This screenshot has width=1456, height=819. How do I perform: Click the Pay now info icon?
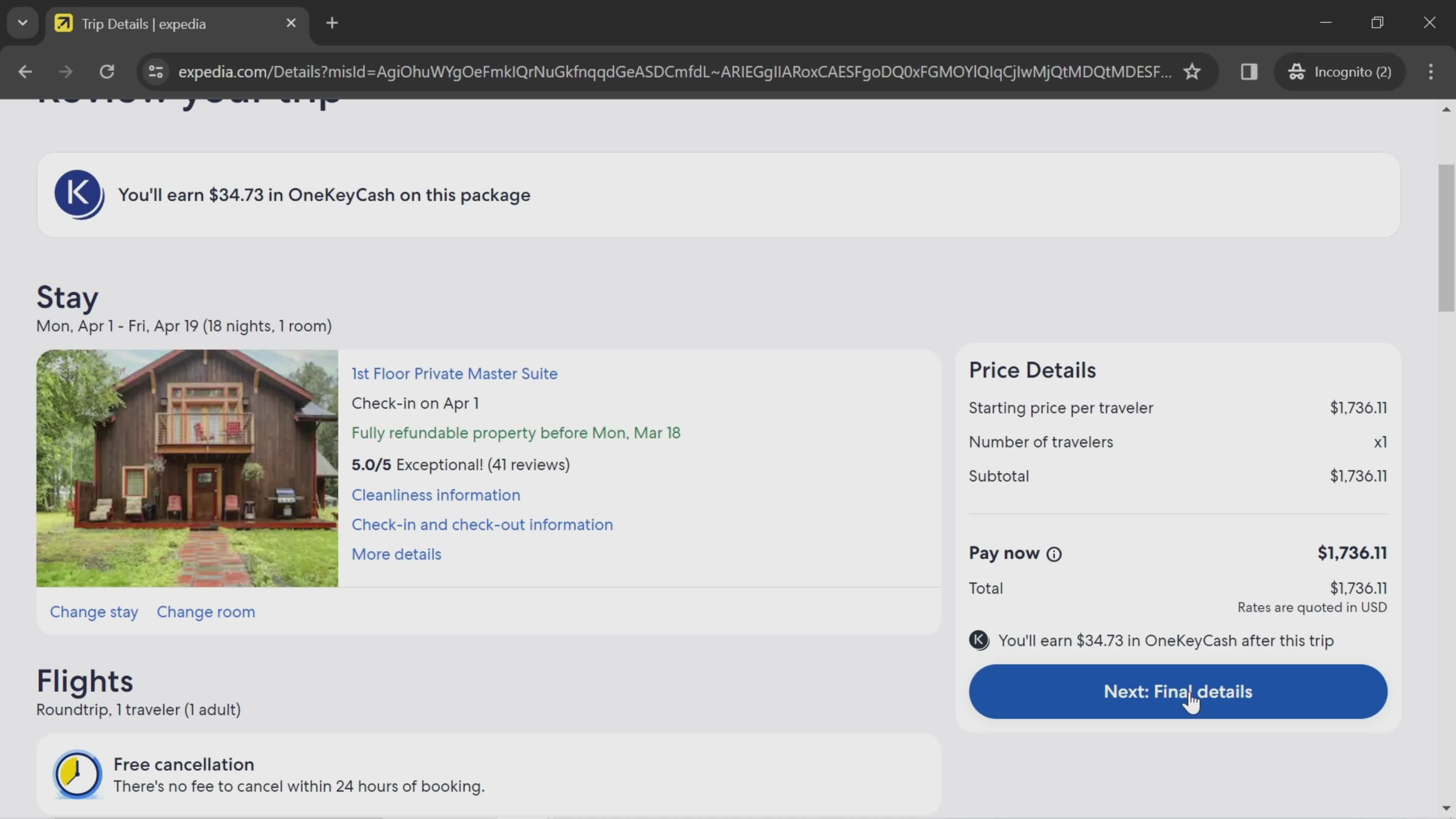point(1054,554)
